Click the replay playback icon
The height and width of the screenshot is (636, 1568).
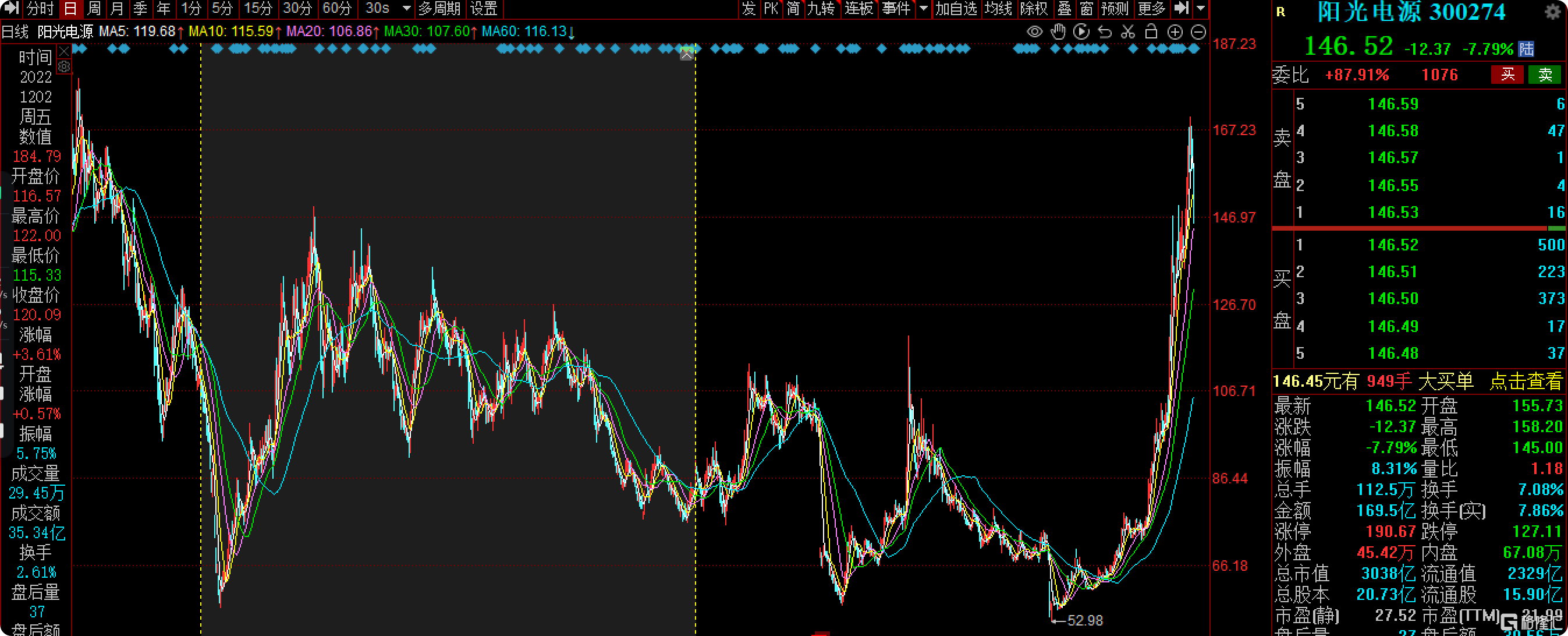(1081, 31)
